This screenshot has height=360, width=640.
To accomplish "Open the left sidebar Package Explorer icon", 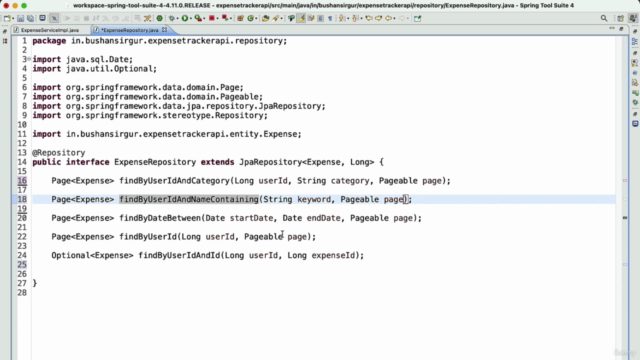I will click(x=5, y=41).
